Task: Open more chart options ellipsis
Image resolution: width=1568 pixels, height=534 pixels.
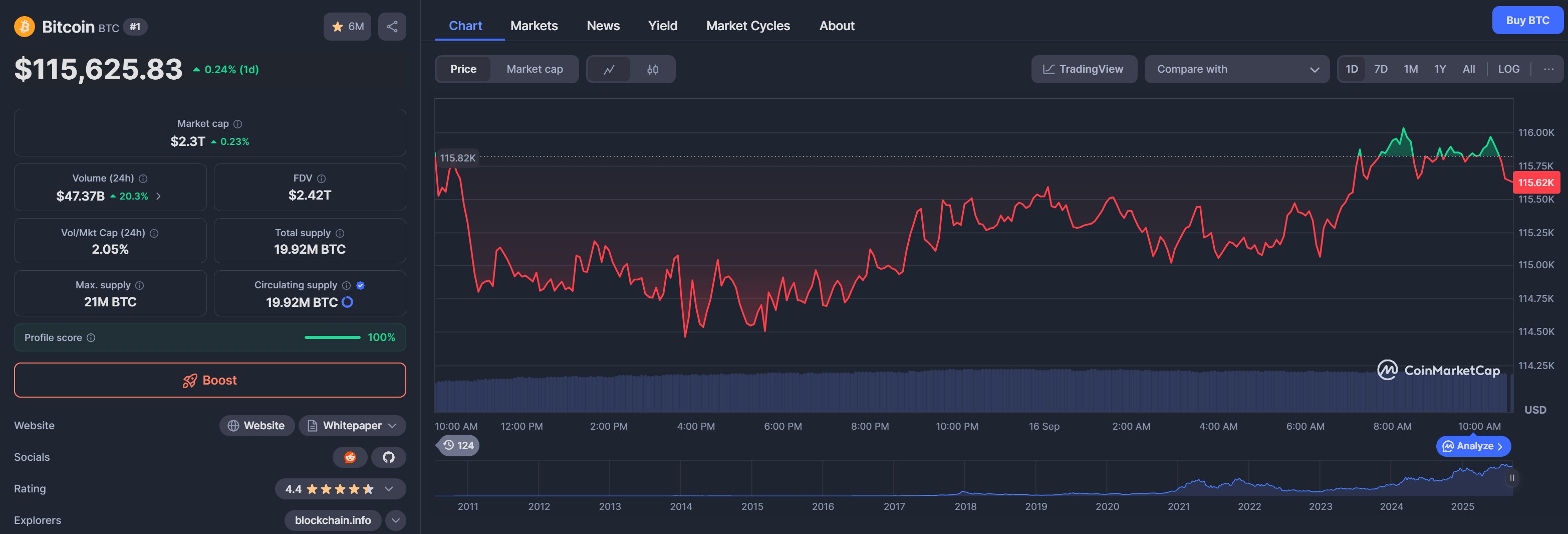Action: 1548,70
